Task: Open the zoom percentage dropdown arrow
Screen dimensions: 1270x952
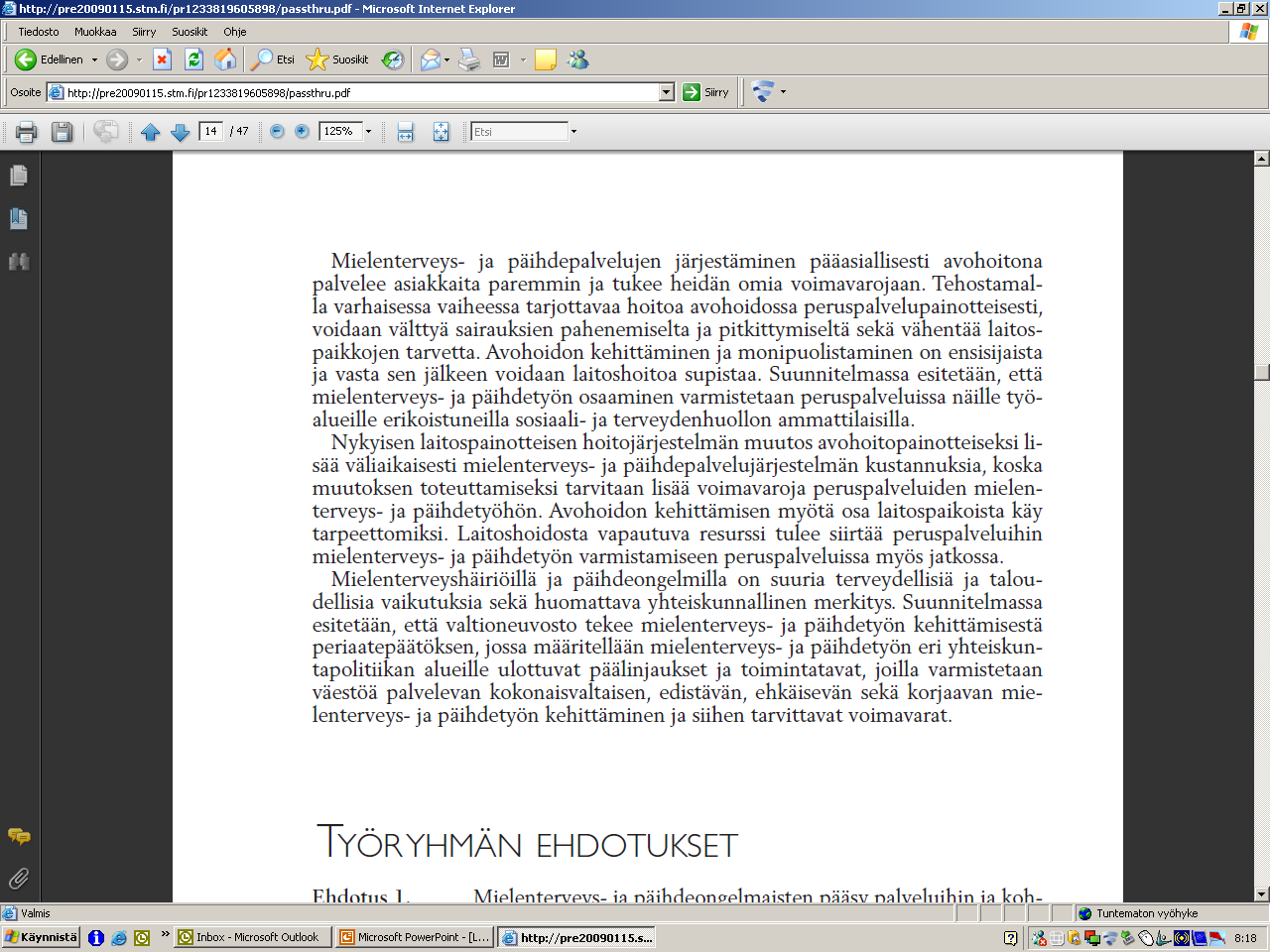Action: (x=369, y=131)
